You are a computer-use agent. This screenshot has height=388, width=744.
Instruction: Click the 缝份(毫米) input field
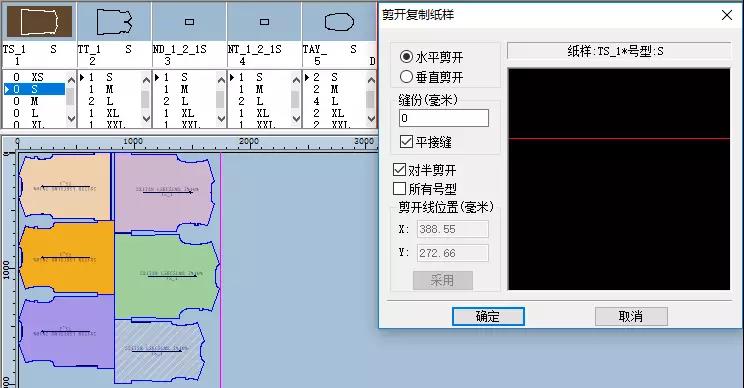point(444,118)
